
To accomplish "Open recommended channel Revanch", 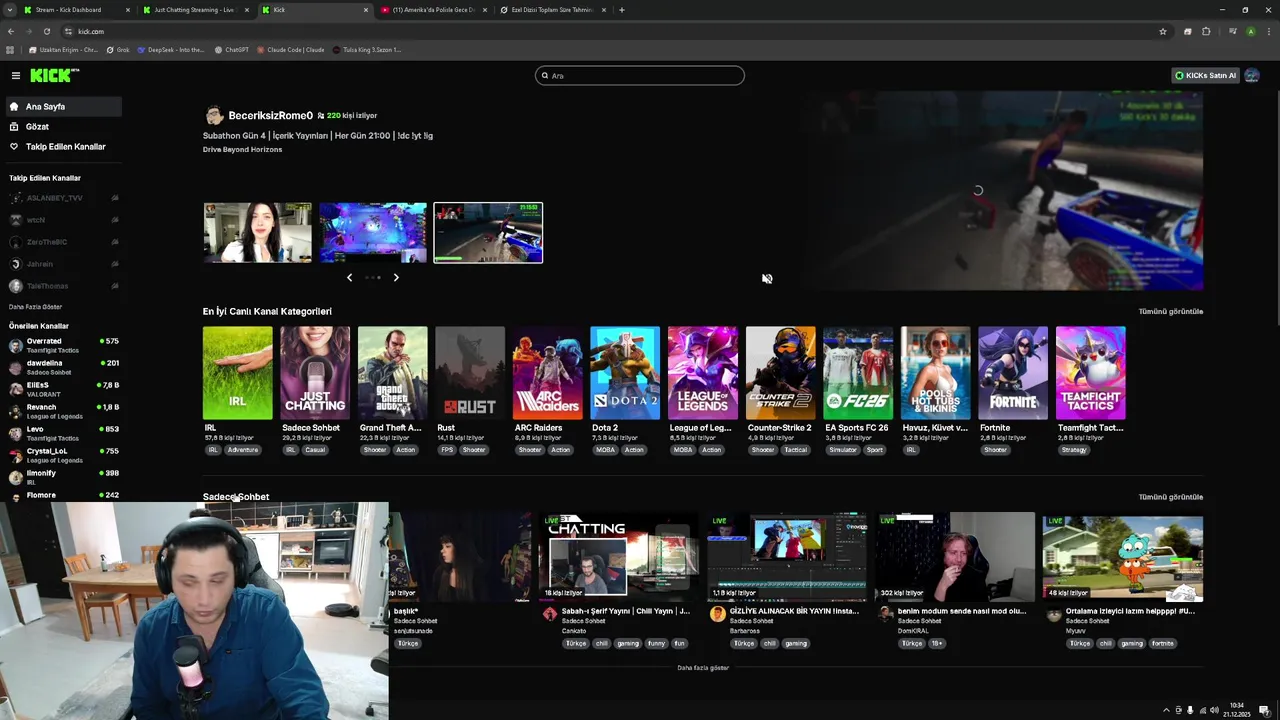I will [62, 411].
